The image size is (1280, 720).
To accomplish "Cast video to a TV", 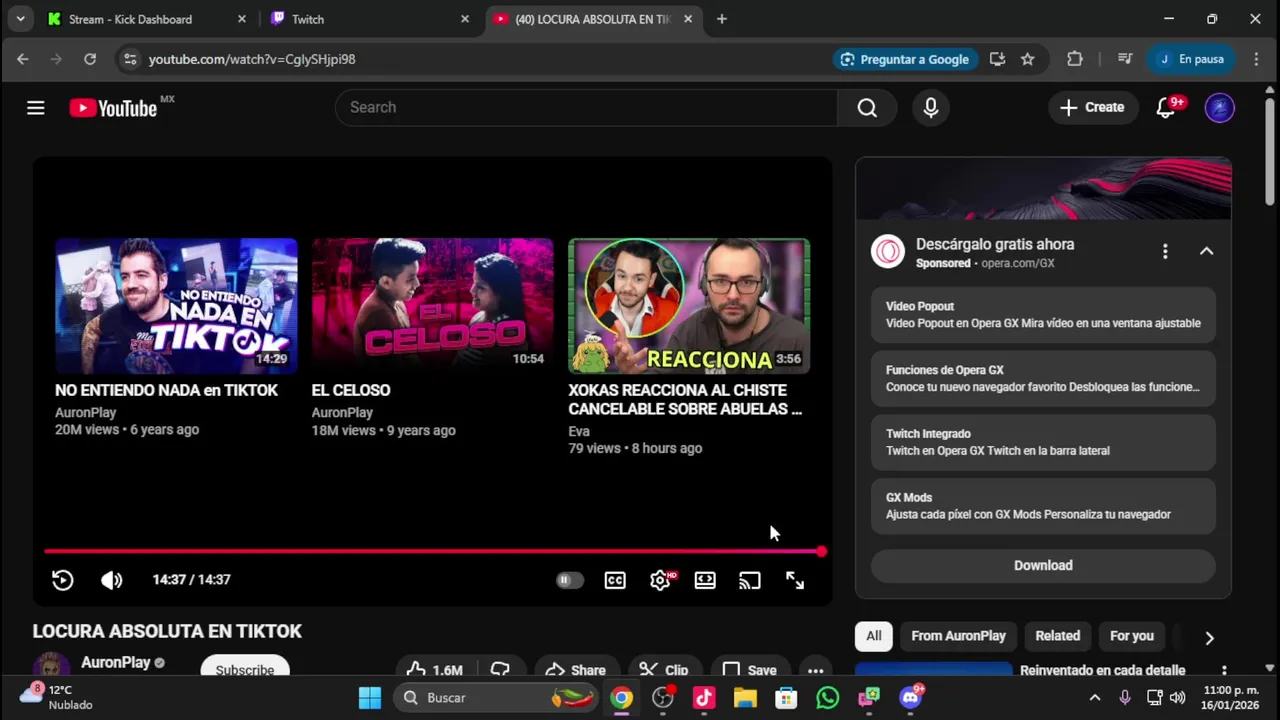I will tap(750, 580).
